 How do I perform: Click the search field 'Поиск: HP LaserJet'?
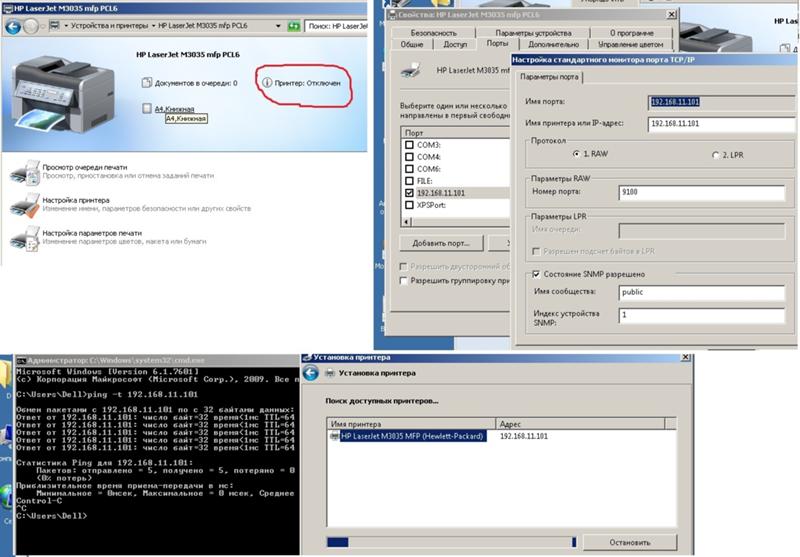(x=336, y=26)
